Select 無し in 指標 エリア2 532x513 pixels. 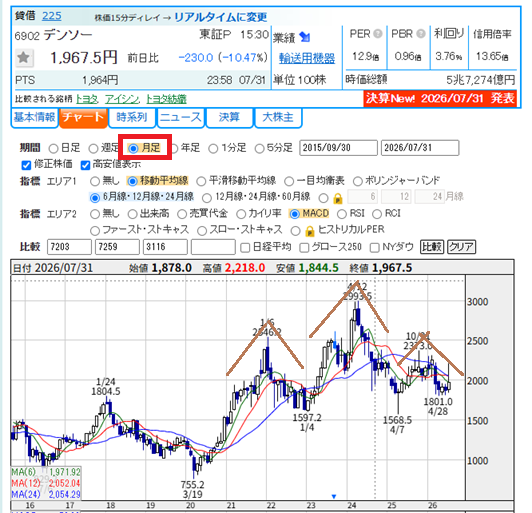(x=95, y=214)
